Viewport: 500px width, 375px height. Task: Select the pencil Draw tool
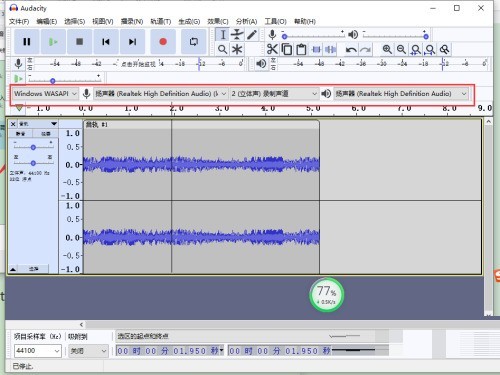click(252, 35)
